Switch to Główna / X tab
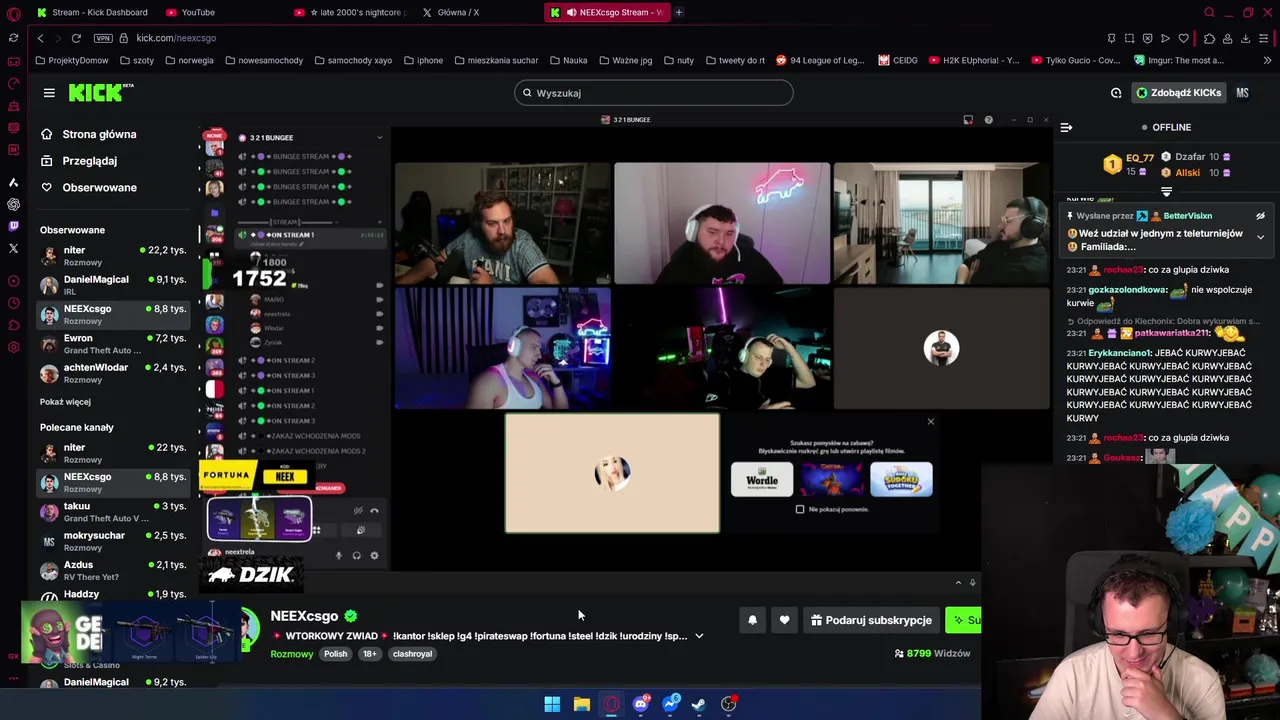The height and width of the screenshot is (720, 1280). 450,12
